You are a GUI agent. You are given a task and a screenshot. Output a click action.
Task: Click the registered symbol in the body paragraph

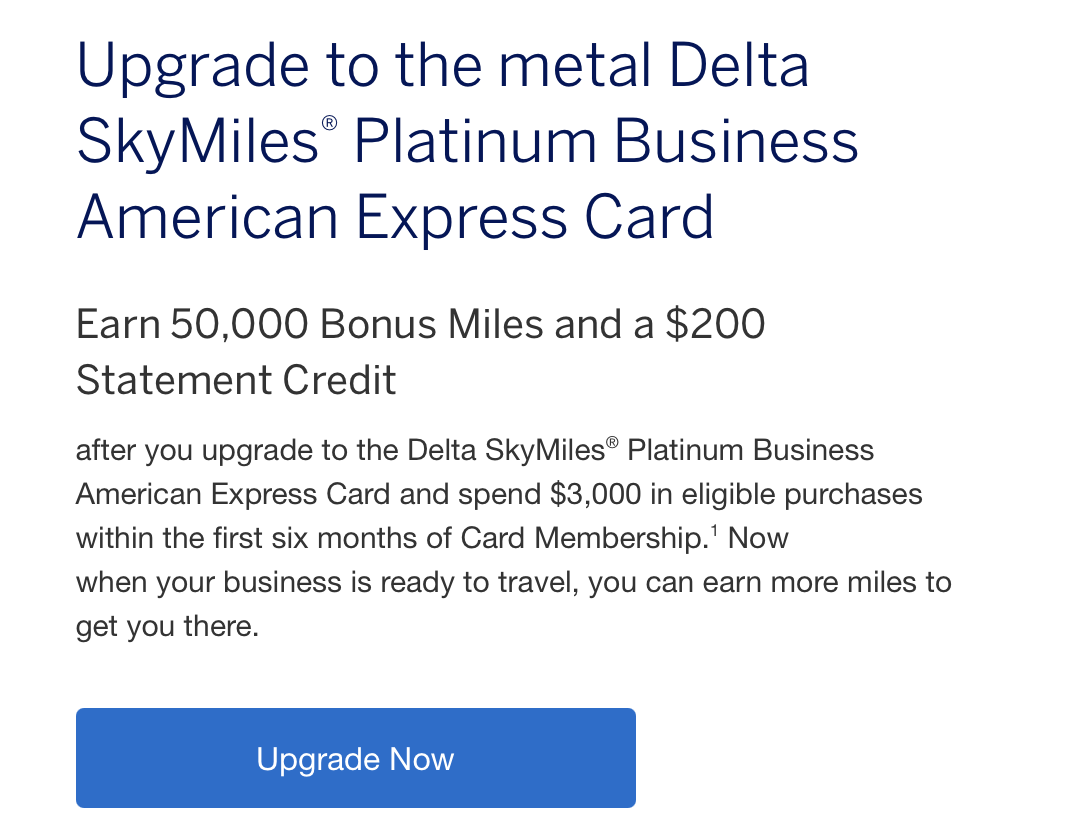pyautogui.click(x=612, y=443)
